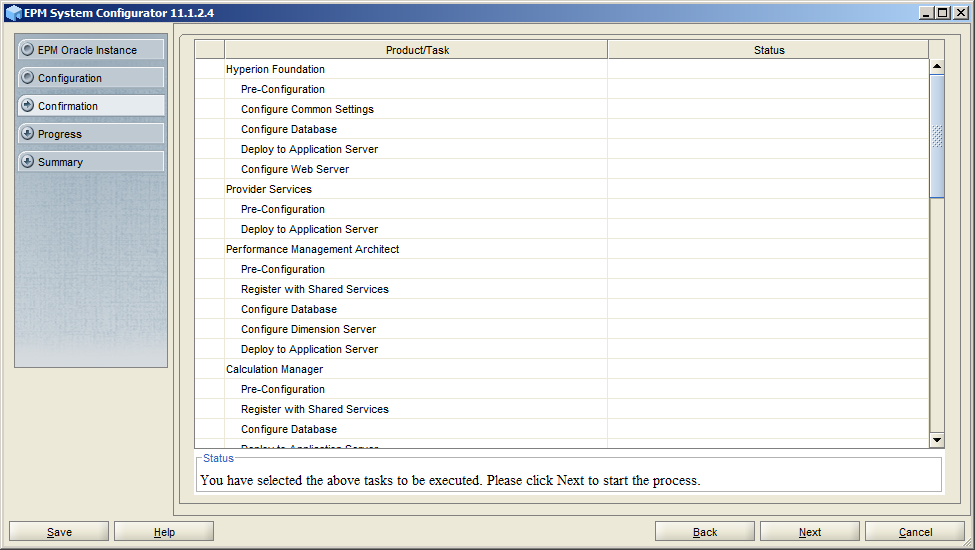
Task: Open the EPM Oracle Instance step
Action: click(91, 50)
